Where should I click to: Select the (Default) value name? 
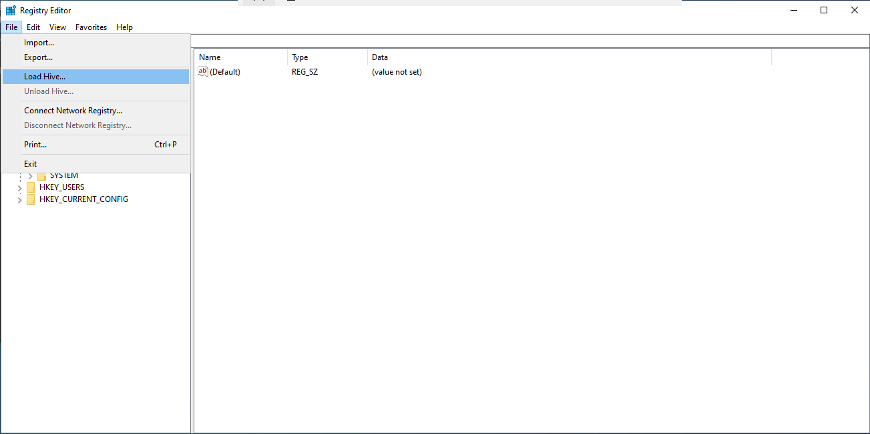(225, 72)
